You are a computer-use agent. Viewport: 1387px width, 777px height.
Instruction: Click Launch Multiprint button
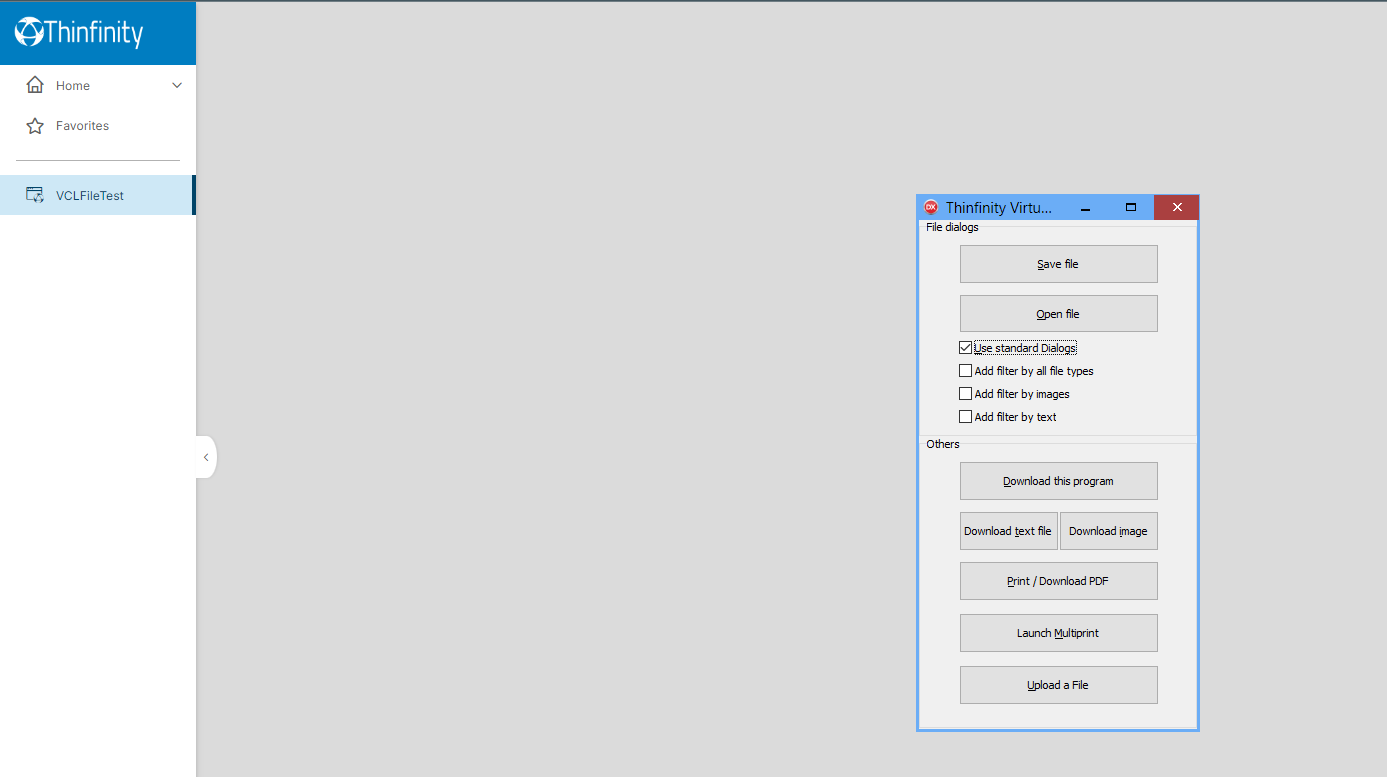1058,633
